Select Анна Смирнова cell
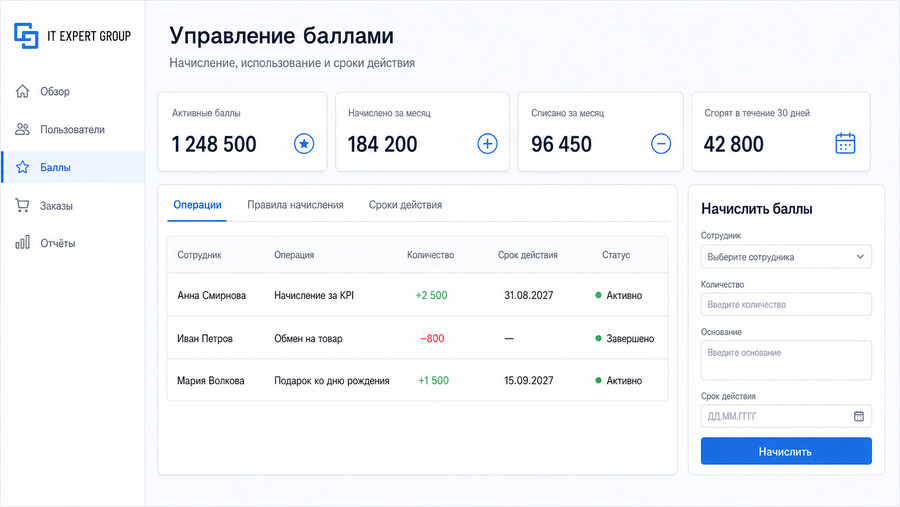Image resolution: width=900 pixels, height=507 pixels. point(211,295)
